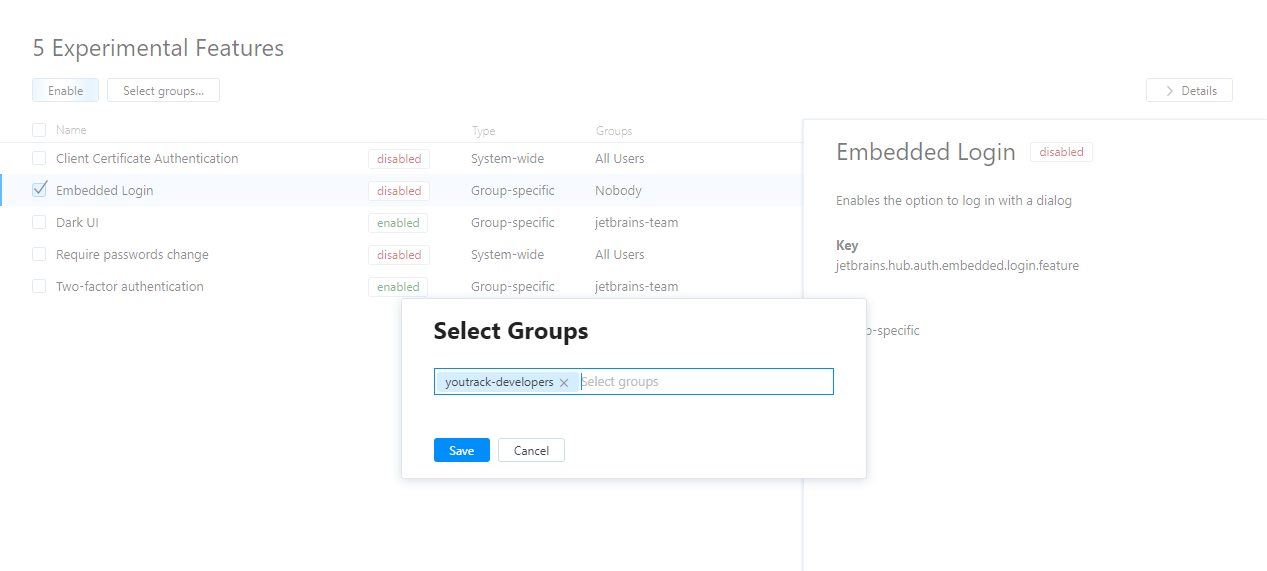Tick the Client Certificate Authentication checkbox
The width and height of the screenshot is (1267, 571).
pyautogui.click(x=39, y=158)
